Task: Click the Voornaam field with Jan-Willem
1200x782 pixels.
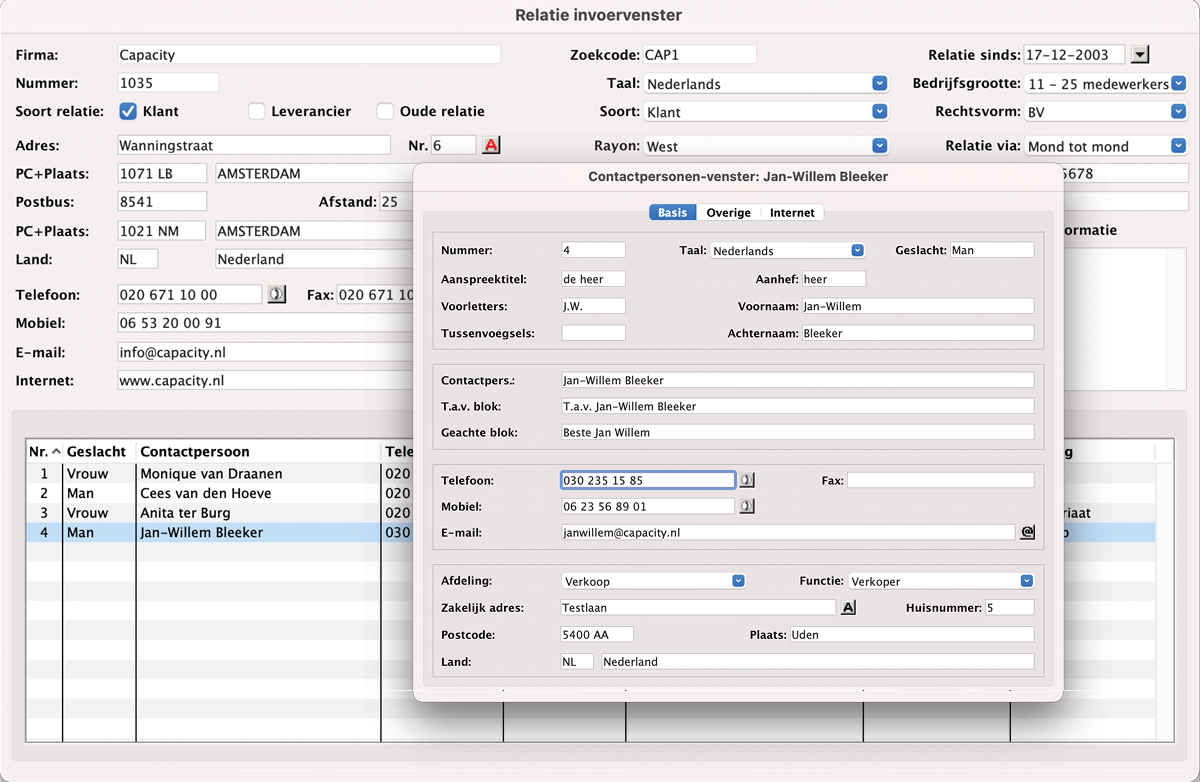Action: [x=918, y=306]
